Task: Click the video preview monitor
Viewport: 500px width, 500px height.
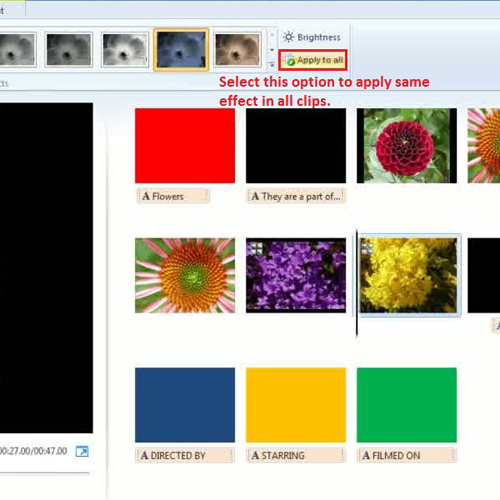Action: (x=46, y=268)
